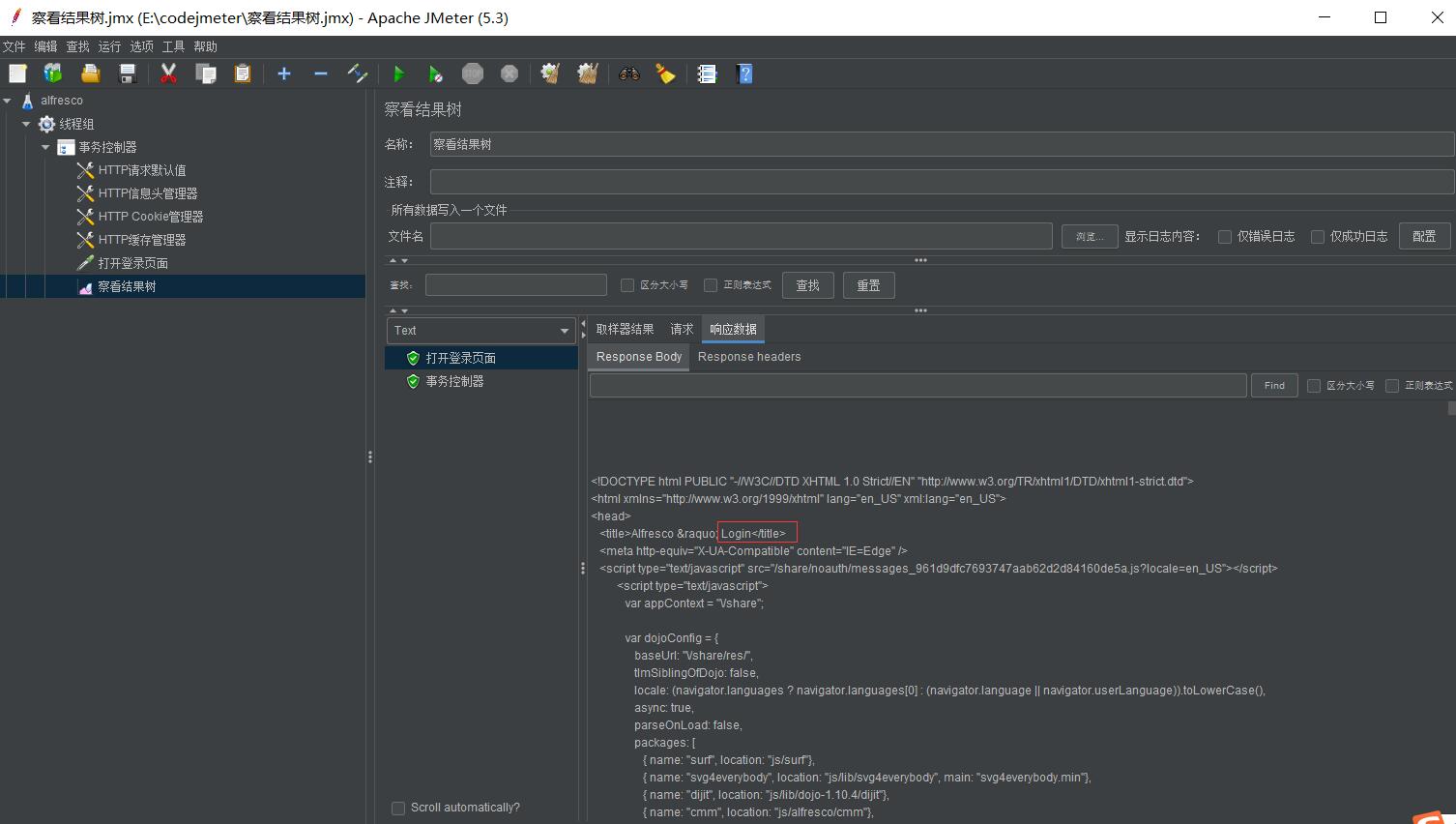This screenshot has height=824, width=1456.
Task: Toggle 仅成功日志 checkbox
Action: 1318,236
